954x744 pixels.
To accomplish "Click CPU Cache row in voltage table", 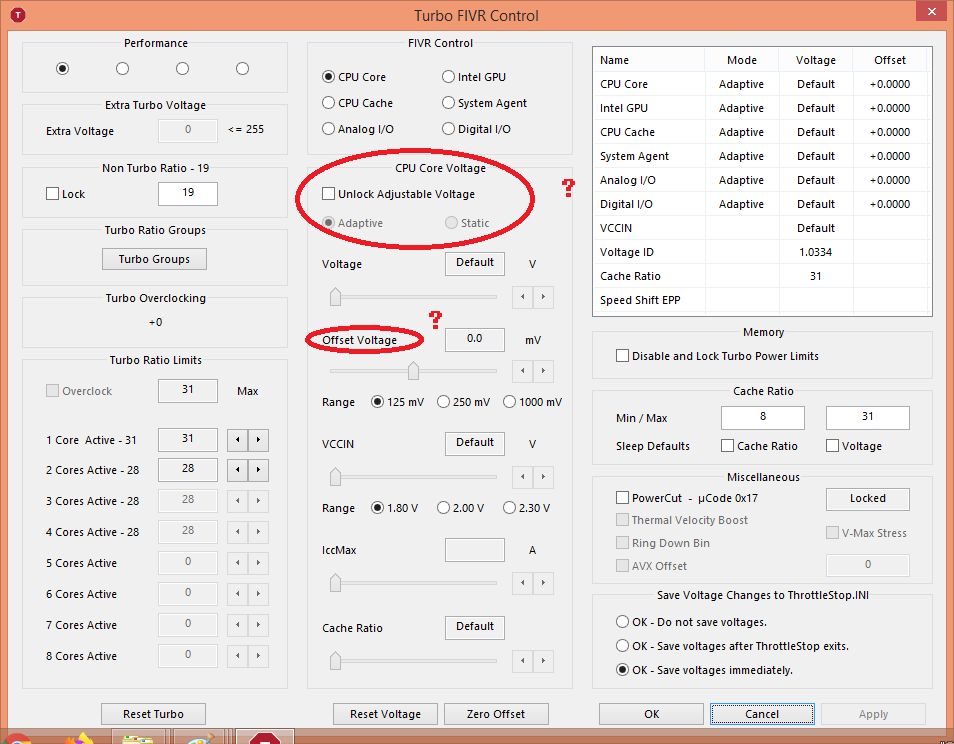I will coord(762,132).
